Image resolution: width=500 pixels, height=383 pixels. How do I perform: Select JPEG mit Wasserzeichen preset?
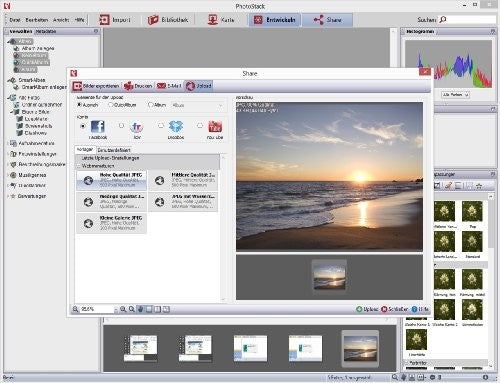183,202
